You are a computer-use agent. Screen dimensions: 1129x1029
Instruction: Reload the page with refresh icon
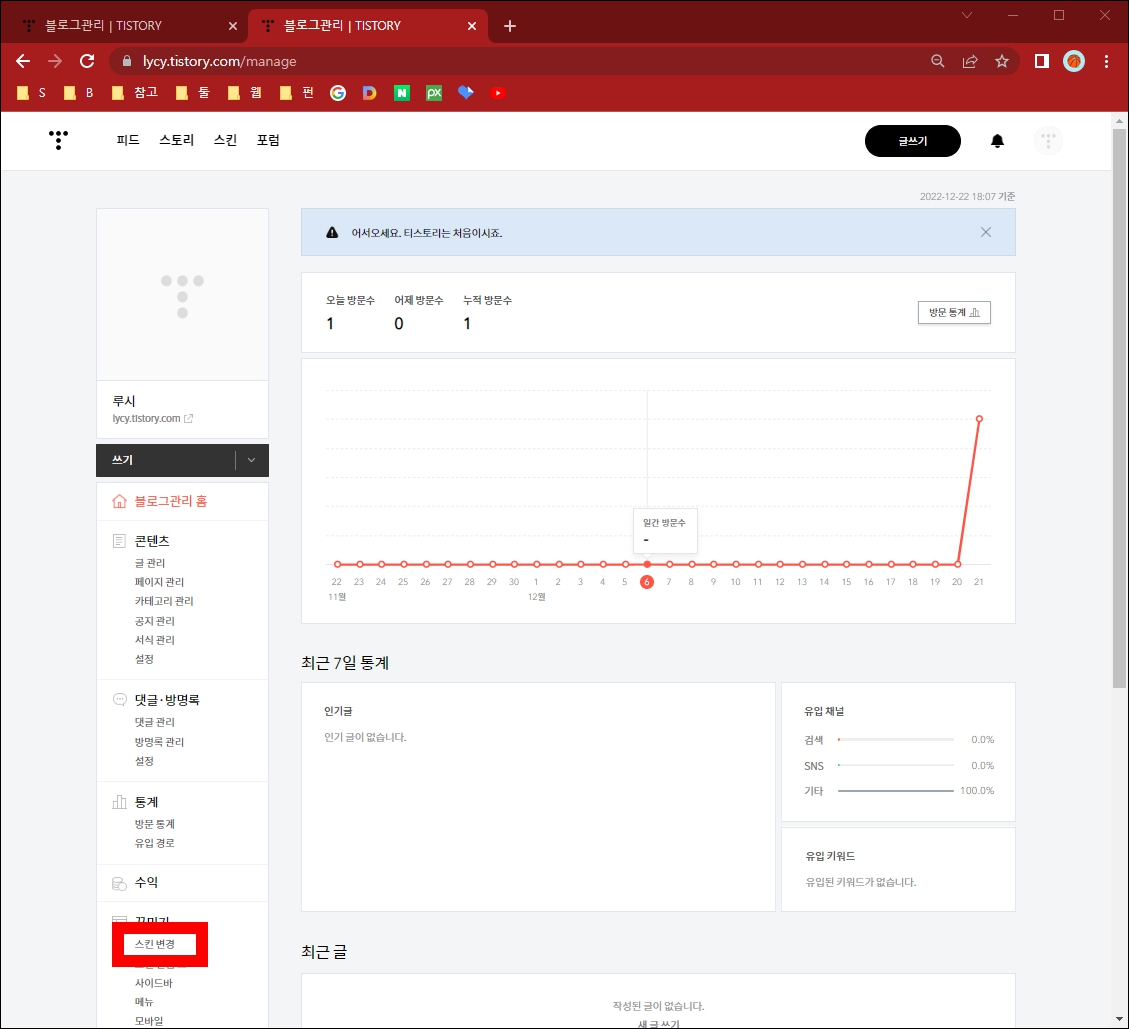(87, 61)
